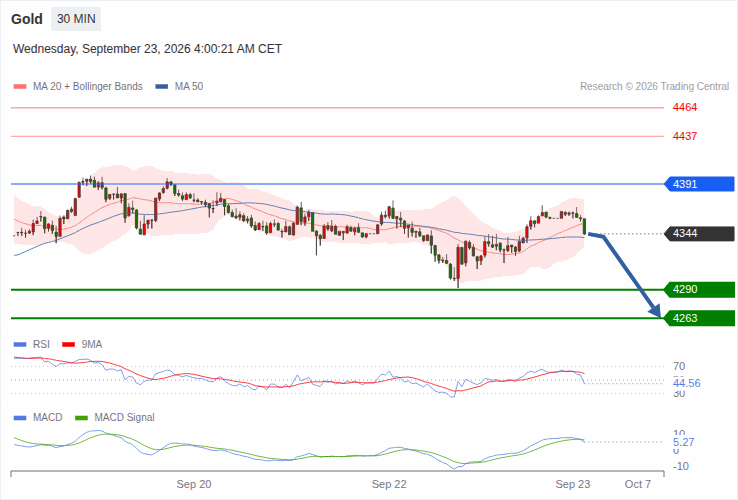Click the 4437 red resistance value
Viewport: 738px width, 500px height.
685,137
